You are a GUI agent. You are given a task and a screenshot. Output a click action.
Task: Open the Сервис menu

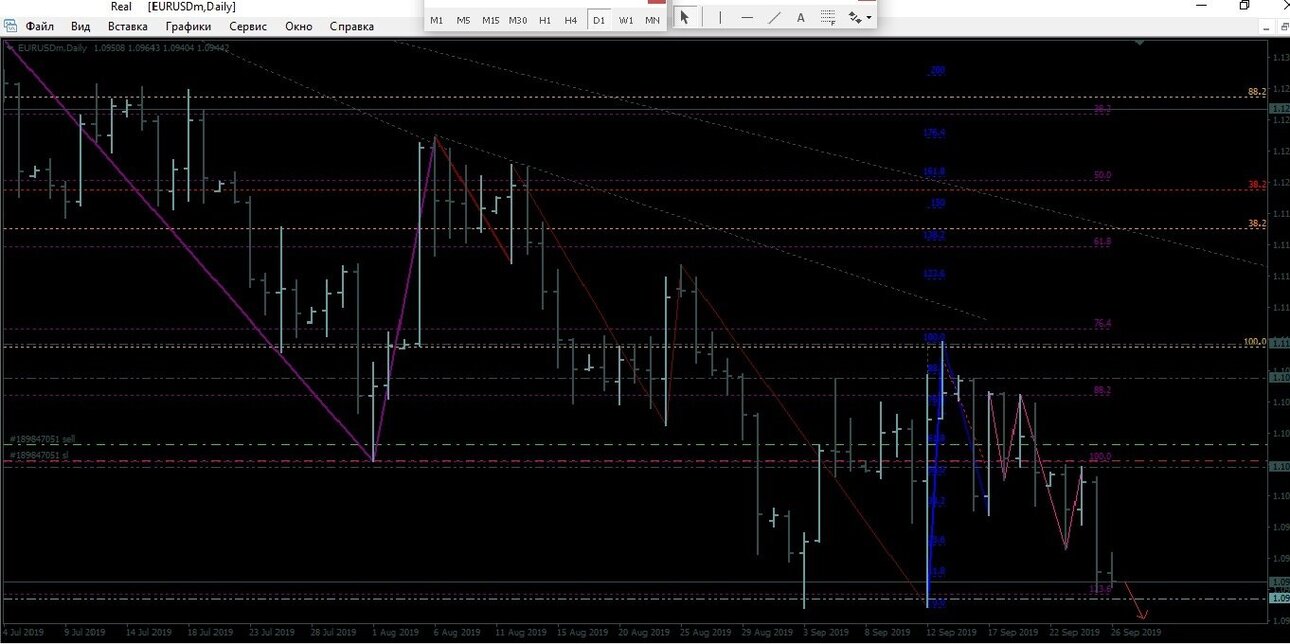pyautogui.click(x=248, y=26)
